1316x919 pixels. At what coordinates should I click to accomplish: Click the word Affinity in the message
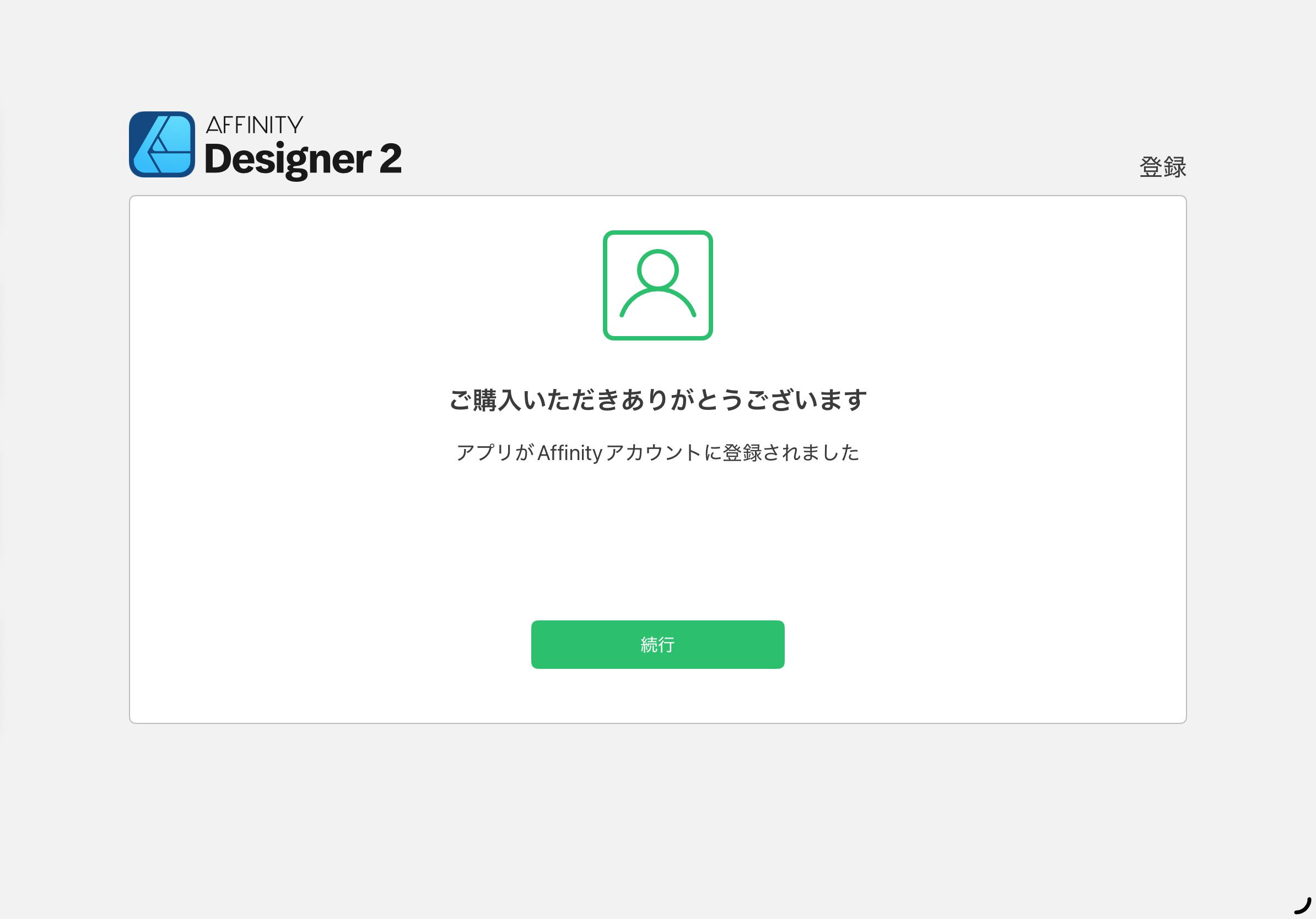point(569,453)
